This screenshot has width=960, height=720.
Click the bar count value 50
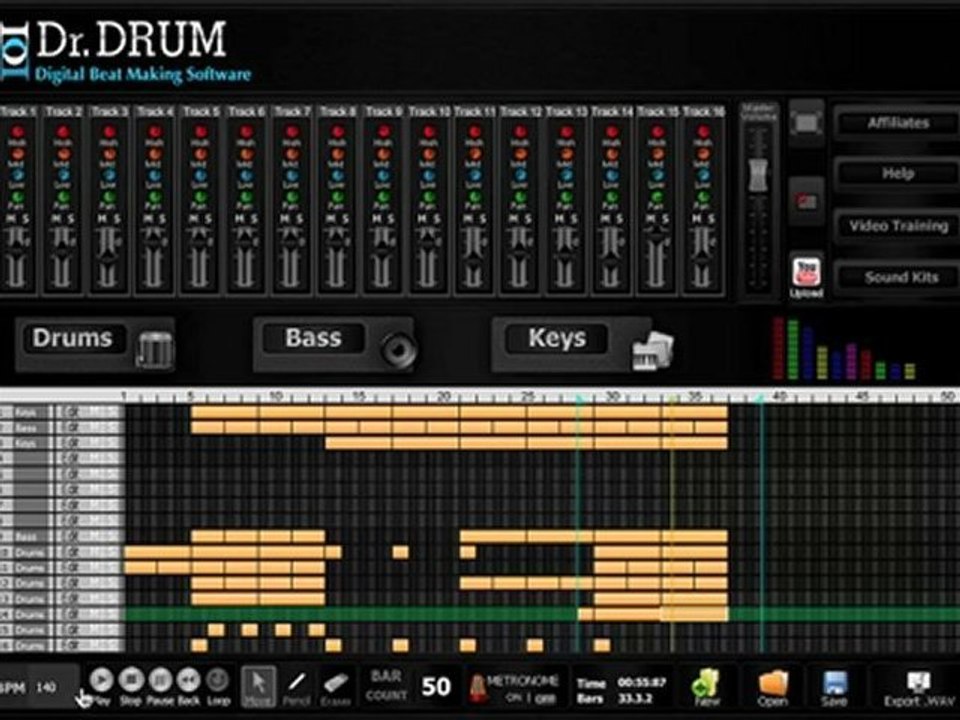[436, 686]
